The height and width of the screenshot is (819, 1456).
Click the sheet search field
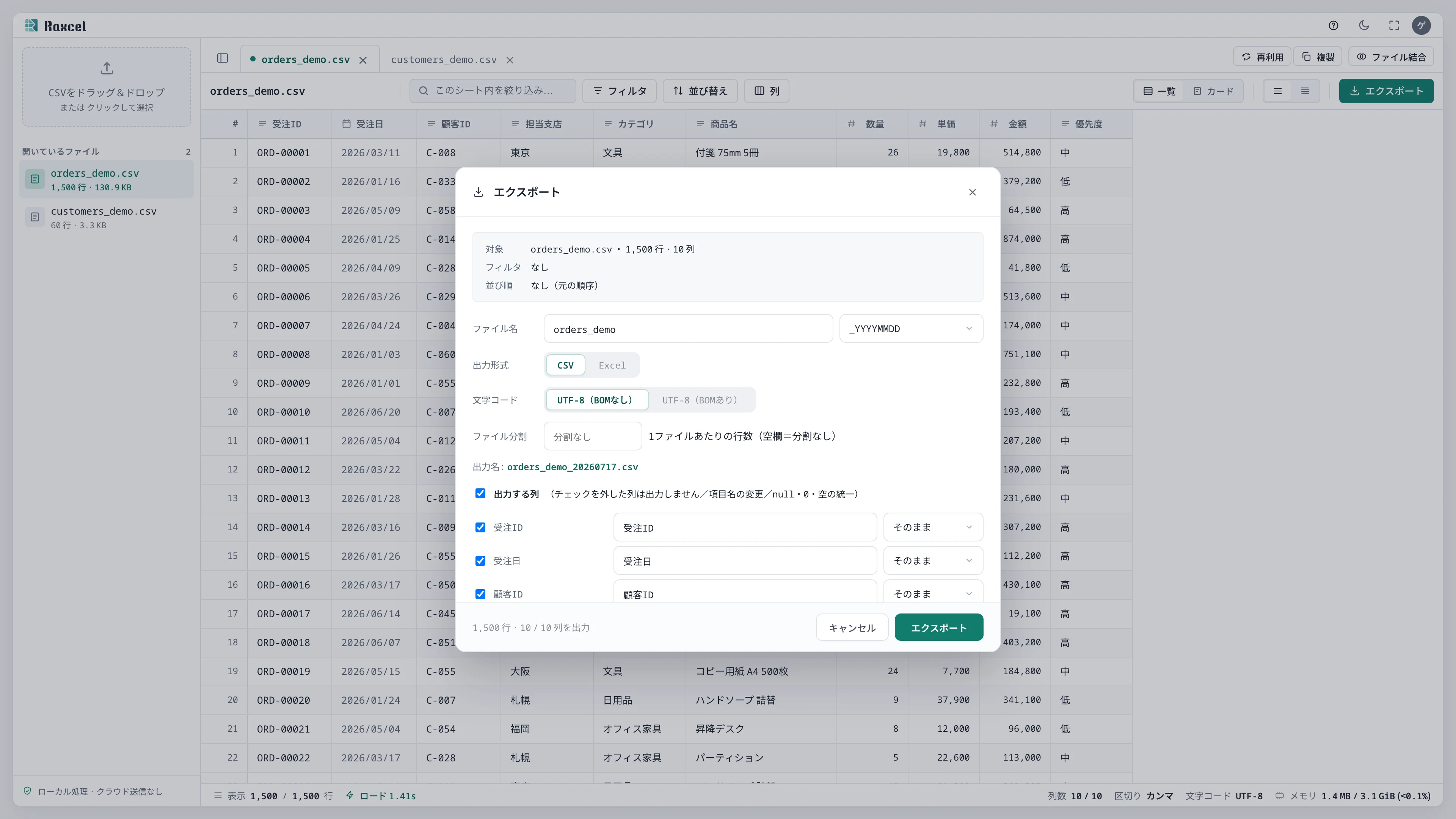click(x=492, y=91)
